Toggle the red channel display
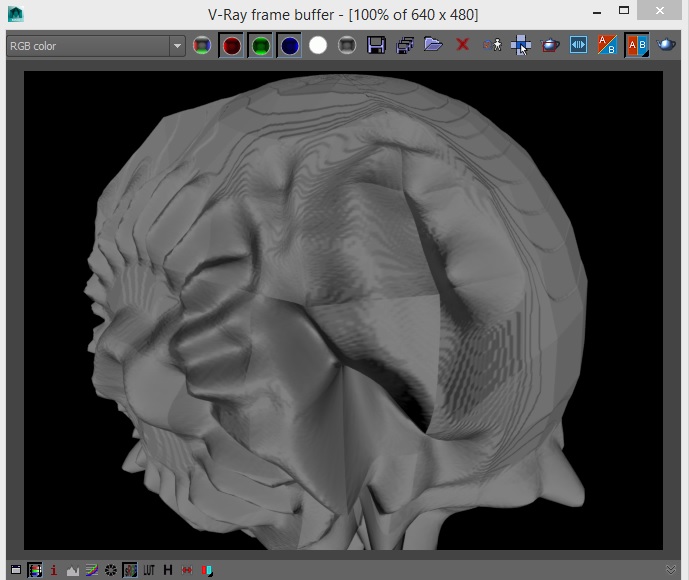 (x=232, y=45)
